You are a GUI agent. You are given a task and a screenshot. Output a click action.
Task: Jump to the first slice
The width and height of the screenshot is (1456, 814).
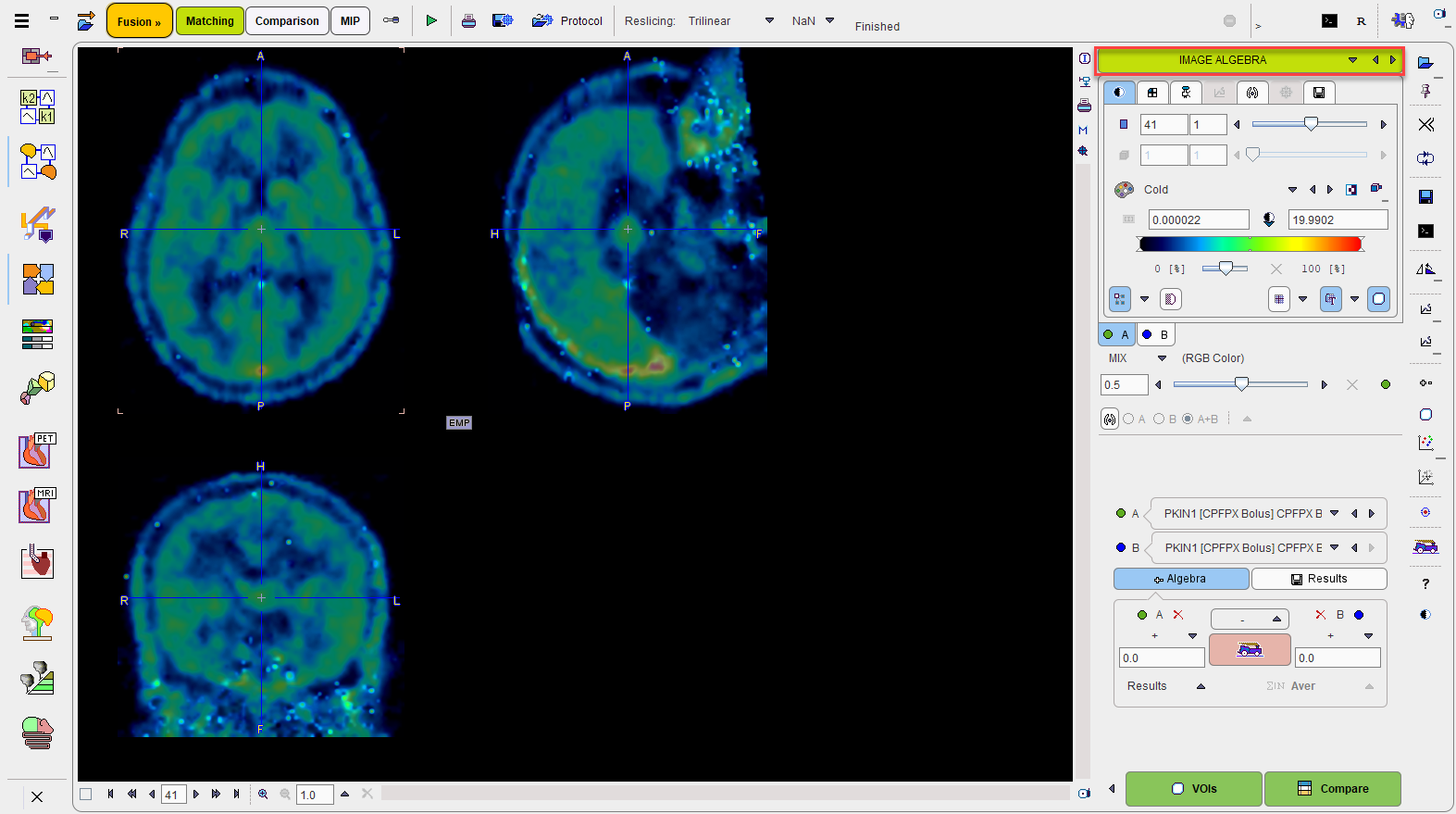pos(110,794)
